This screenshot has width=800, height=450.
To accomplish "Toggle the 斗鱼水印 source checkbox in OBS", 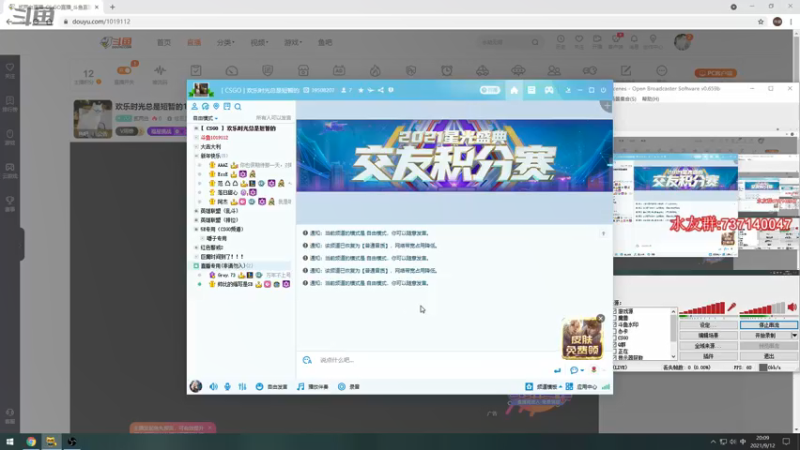I will click(x=615, y=324).
